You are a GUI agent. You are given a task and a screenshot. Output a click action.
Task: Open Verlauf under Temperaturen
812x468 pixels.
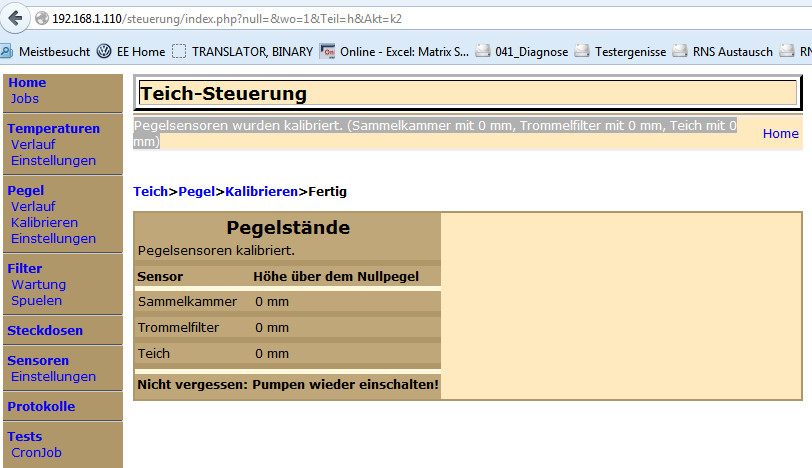pyautogui.click(x=33, y=144)
